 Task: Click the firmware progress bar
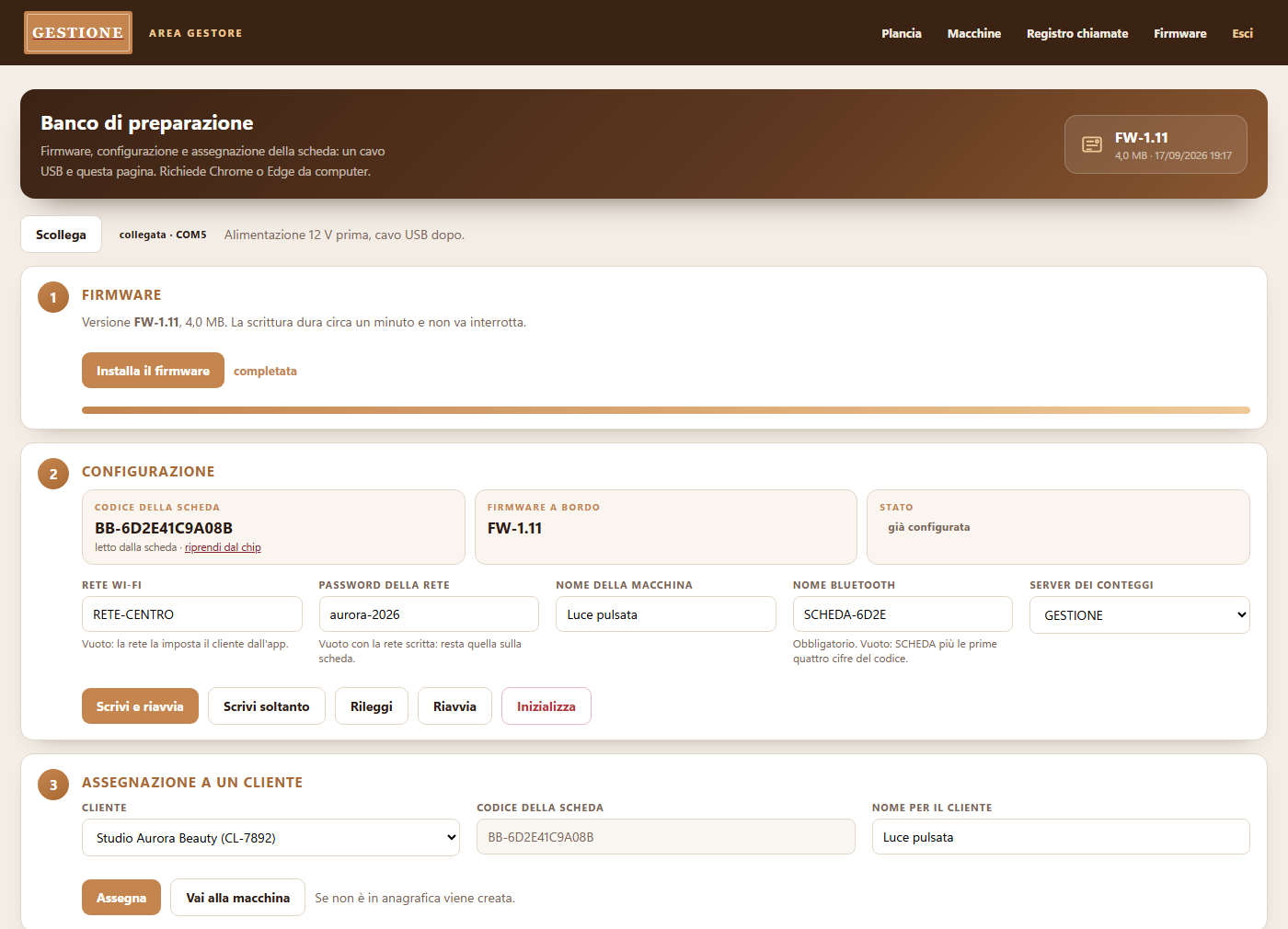666,410
